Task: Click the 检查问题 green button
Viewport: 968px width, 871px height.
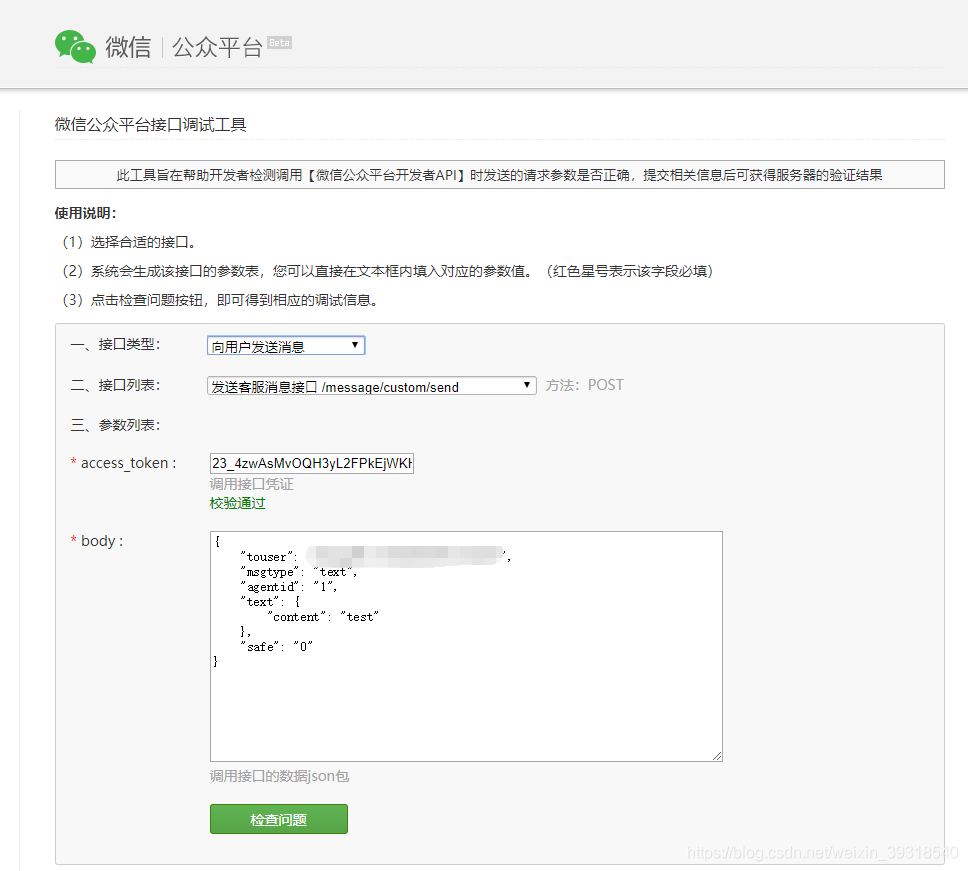Action: [278, 819]
